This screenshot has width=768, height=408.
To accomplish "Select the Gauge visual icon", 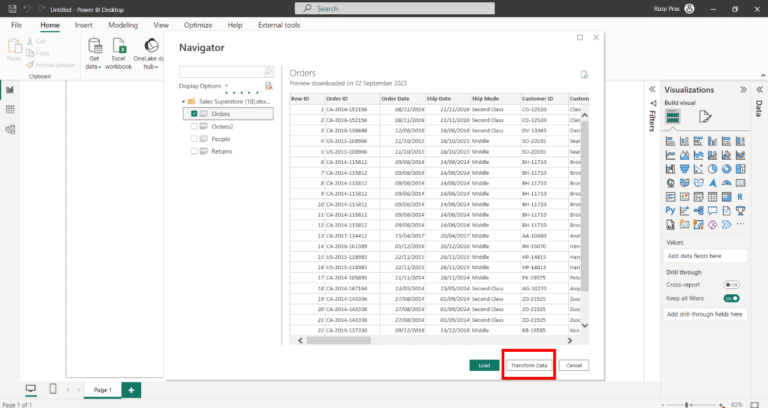I will click(726, 183).
